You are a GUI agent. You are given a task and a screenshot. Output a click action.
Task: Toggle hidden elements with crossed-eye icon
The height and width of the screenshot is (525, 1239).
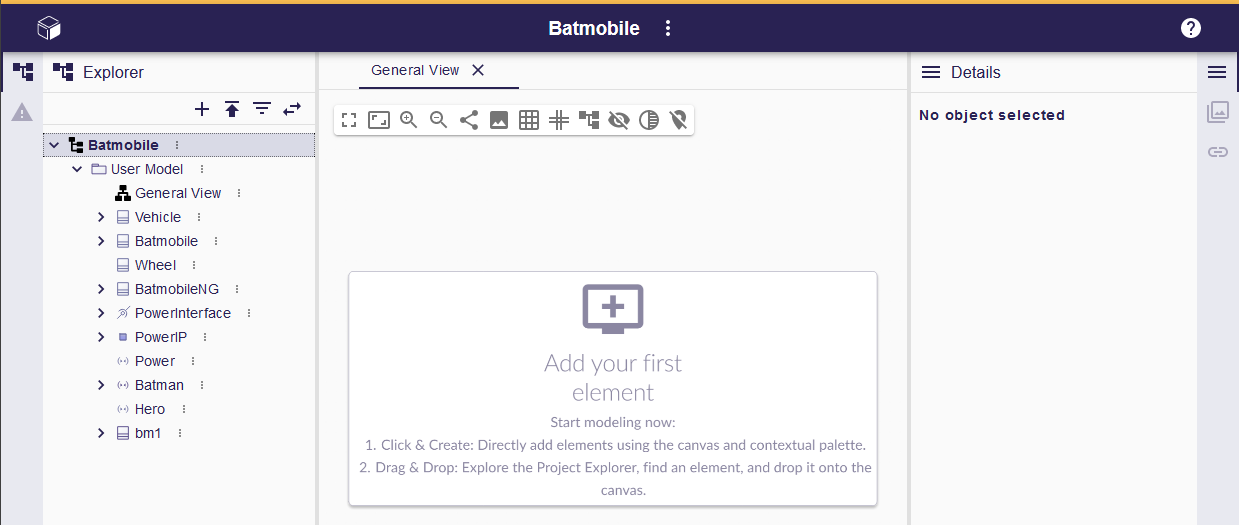(x=619, y=121)
